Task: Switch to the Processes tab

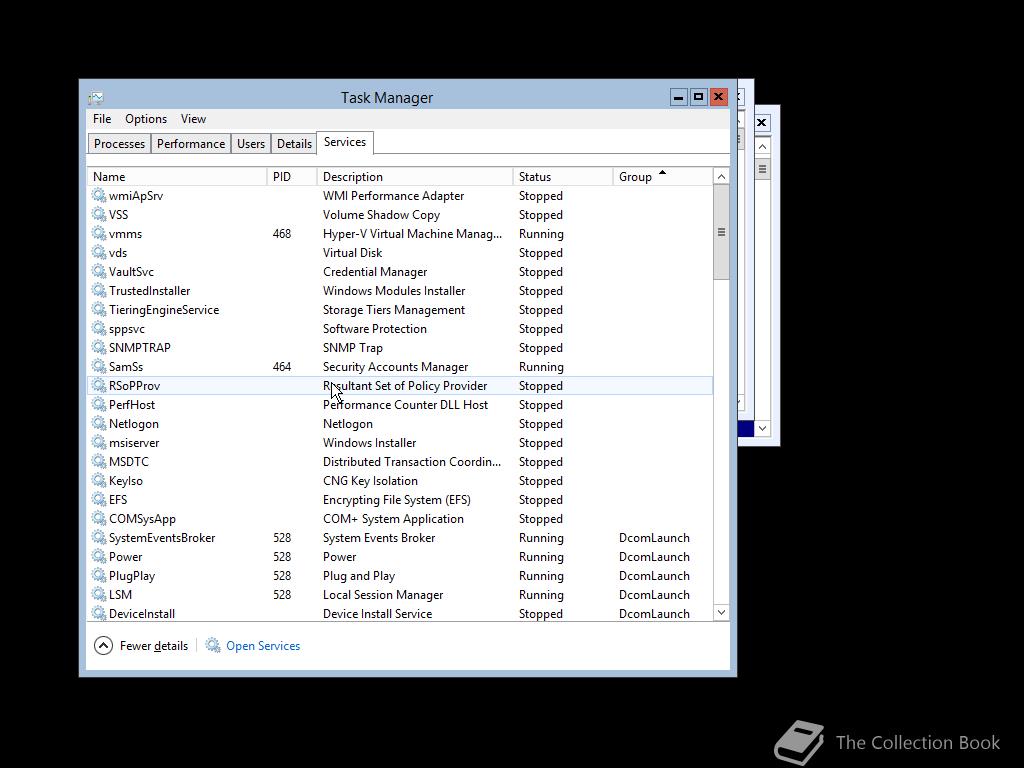Action: click(x=119, y=144)
